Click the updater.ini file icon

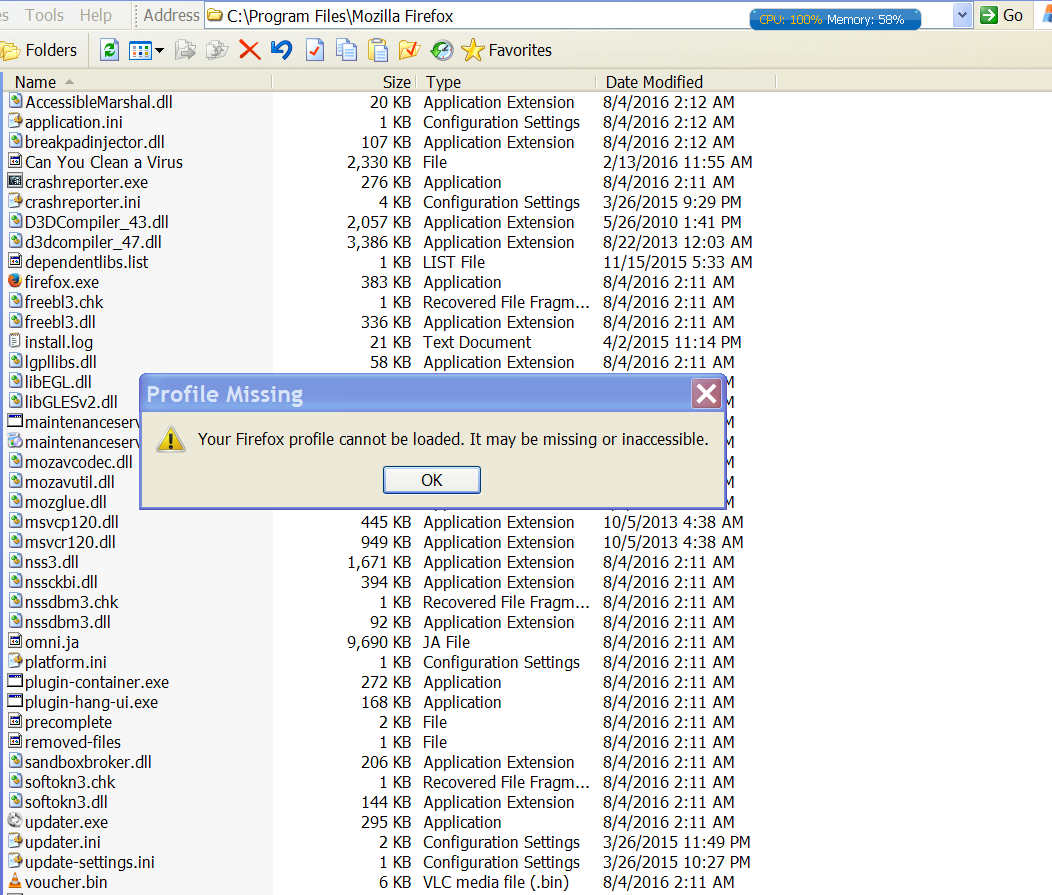point(15,841)
